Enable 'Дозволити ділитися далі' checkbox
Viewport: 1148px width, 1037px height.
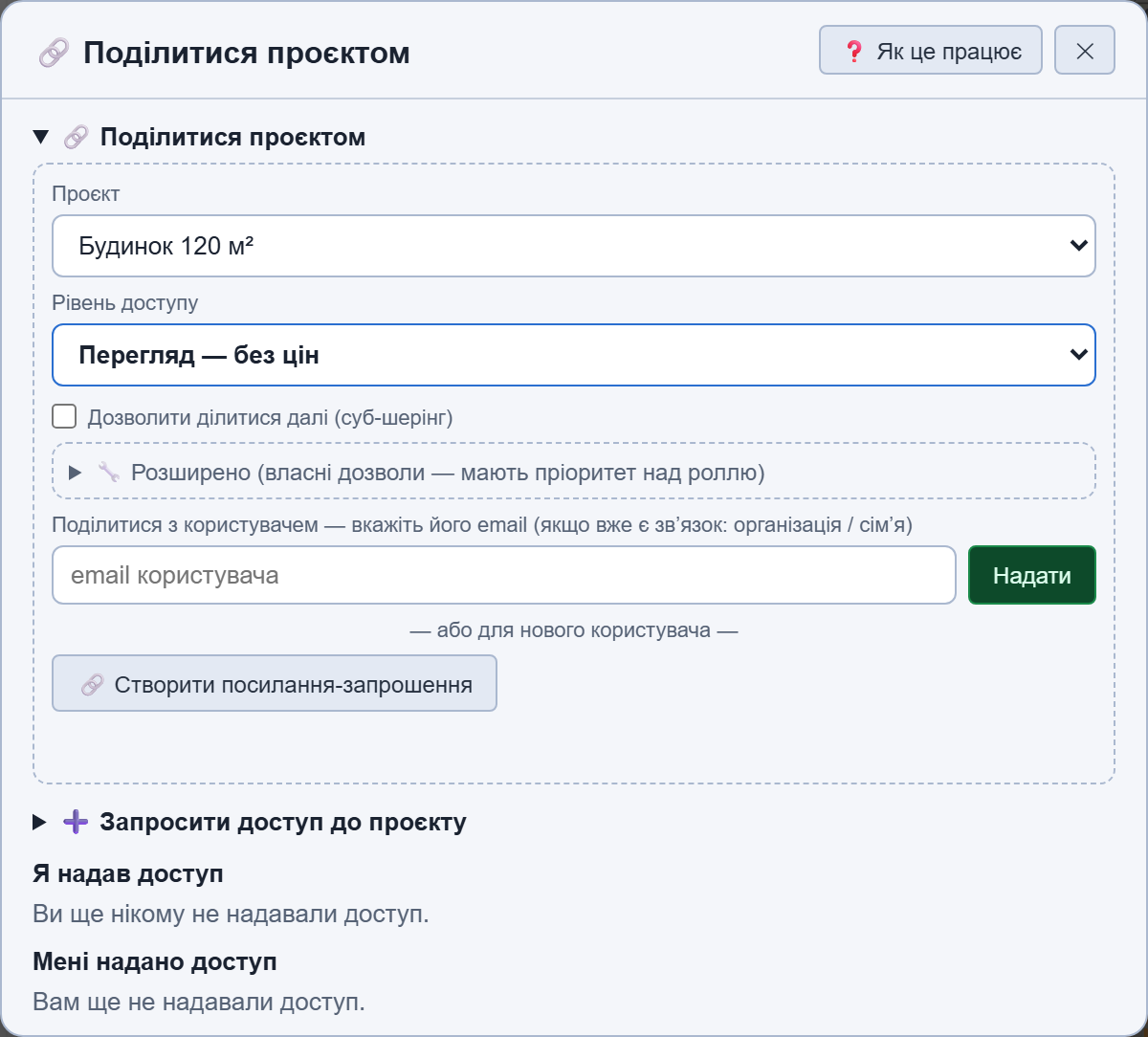64,416
